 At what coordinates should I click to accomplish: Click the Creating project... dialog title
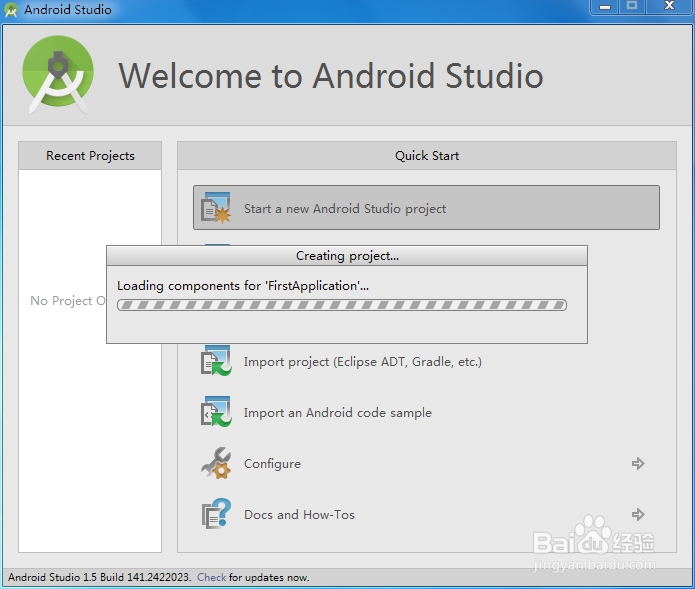coord(347,256)
